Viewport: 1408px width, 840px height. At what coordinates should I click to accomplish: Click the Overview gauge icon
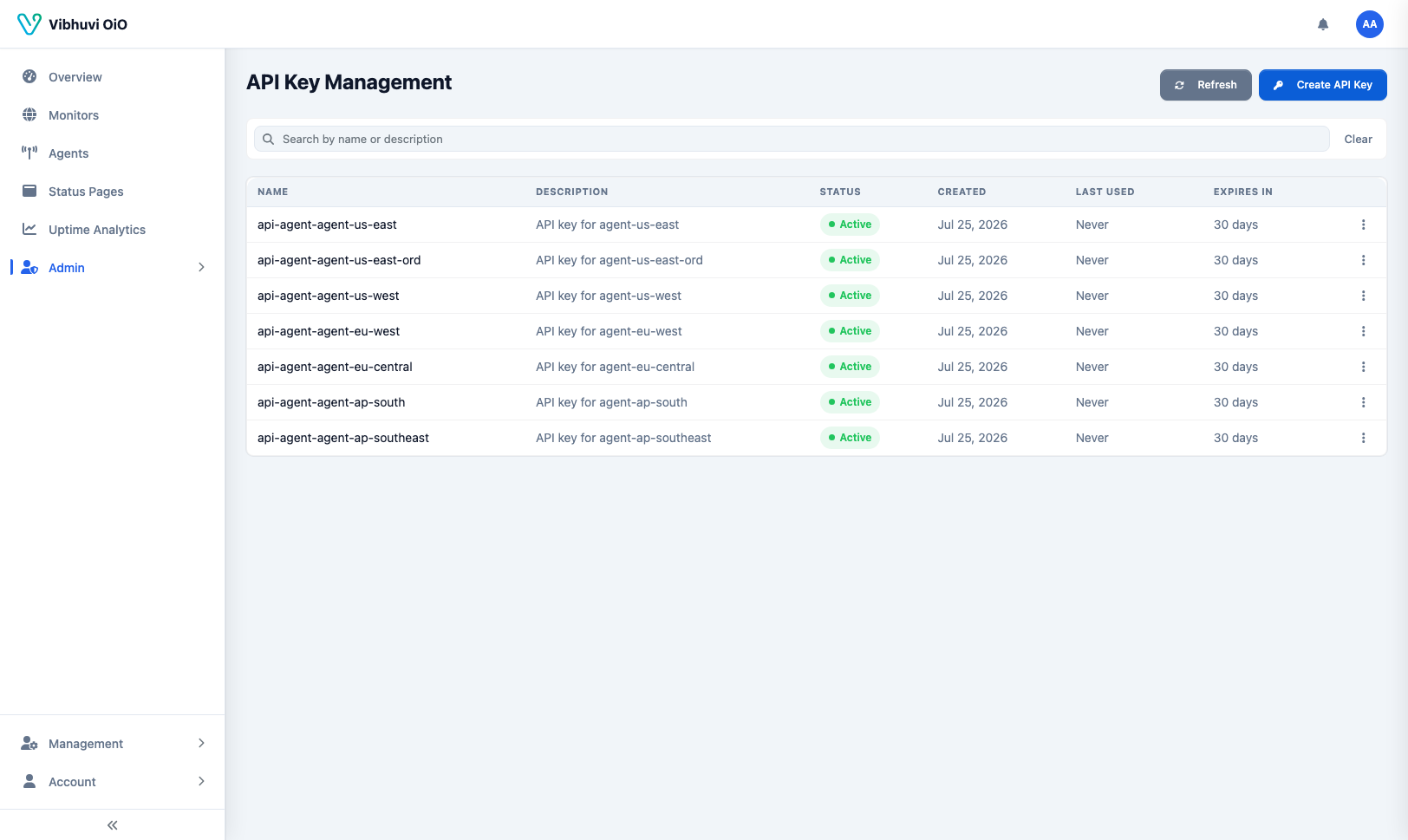tap(29, 76)
